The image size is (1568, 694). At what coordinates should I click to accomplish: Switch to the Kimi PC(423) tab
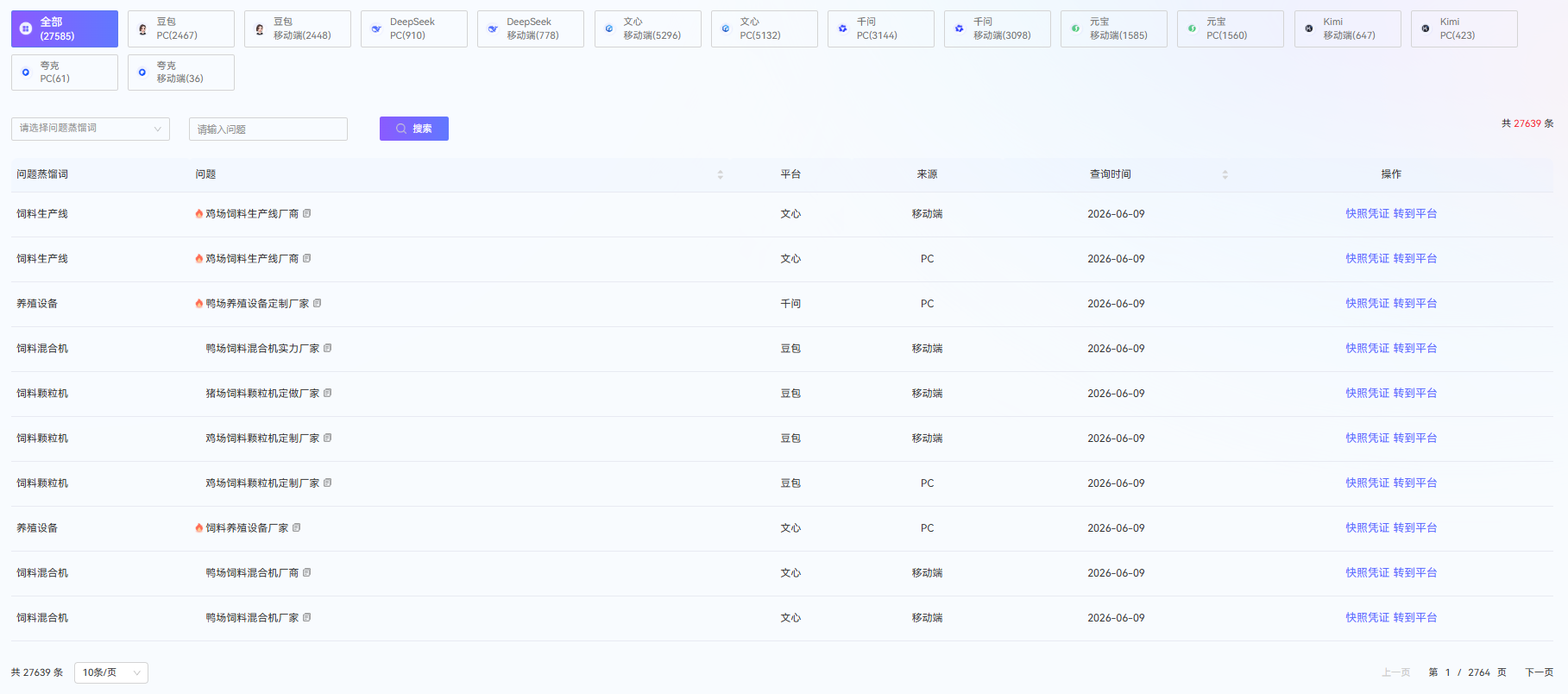pyautogui.click(x=1464, y=28)
